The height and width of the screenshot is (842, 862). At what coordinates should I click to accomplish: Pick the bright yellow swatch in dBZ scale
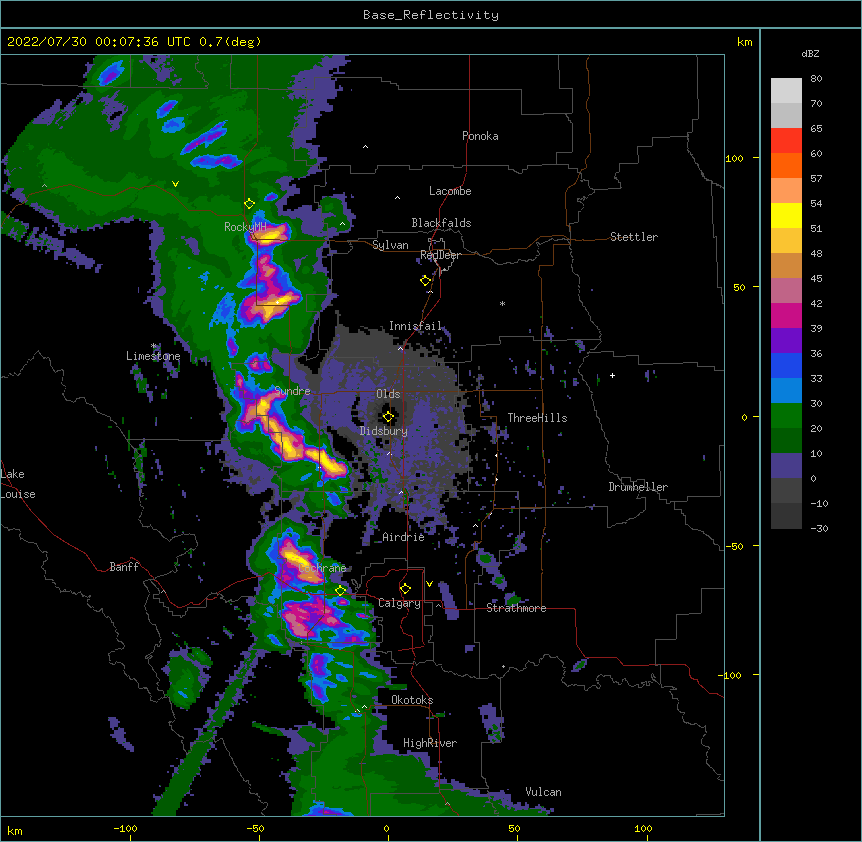click(x=786, y=215)
